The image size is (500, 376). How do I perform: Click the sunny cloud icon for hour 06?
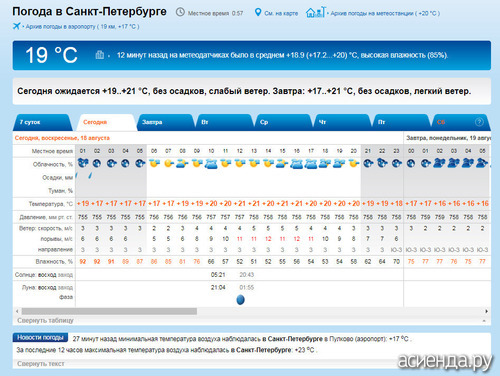tap(154, 163)
